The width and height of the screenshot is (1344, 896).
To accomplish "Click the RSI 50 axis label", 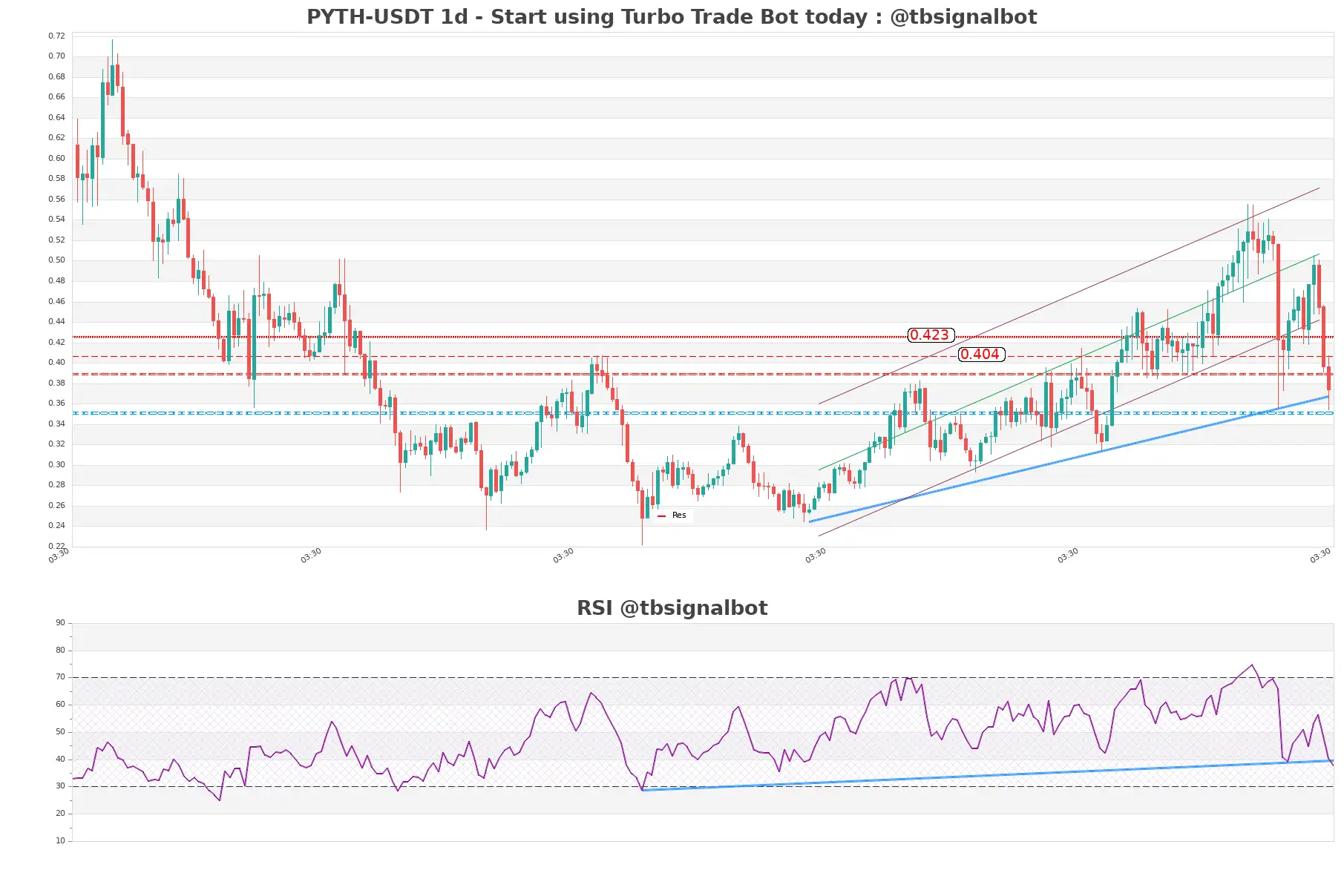I will coord(60,731).
